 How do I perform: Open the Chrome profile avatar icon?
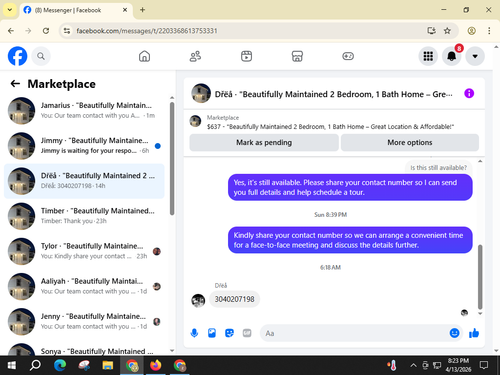[x=471, y=31]
